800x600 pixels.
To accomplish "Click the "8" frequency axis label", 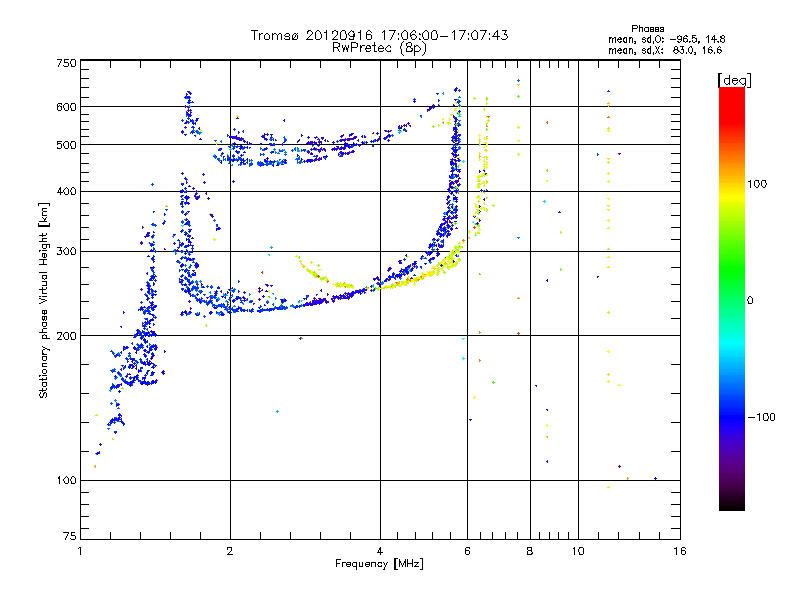I will [530, 551].
